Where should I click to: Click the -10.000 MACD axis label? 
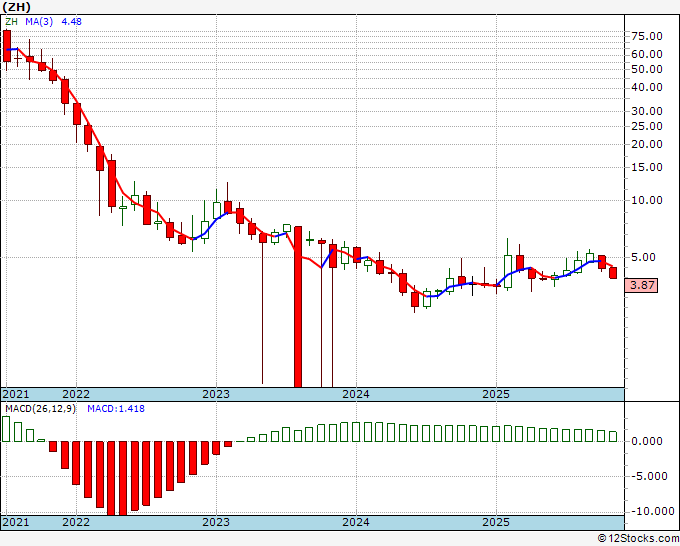click(650, 511)
